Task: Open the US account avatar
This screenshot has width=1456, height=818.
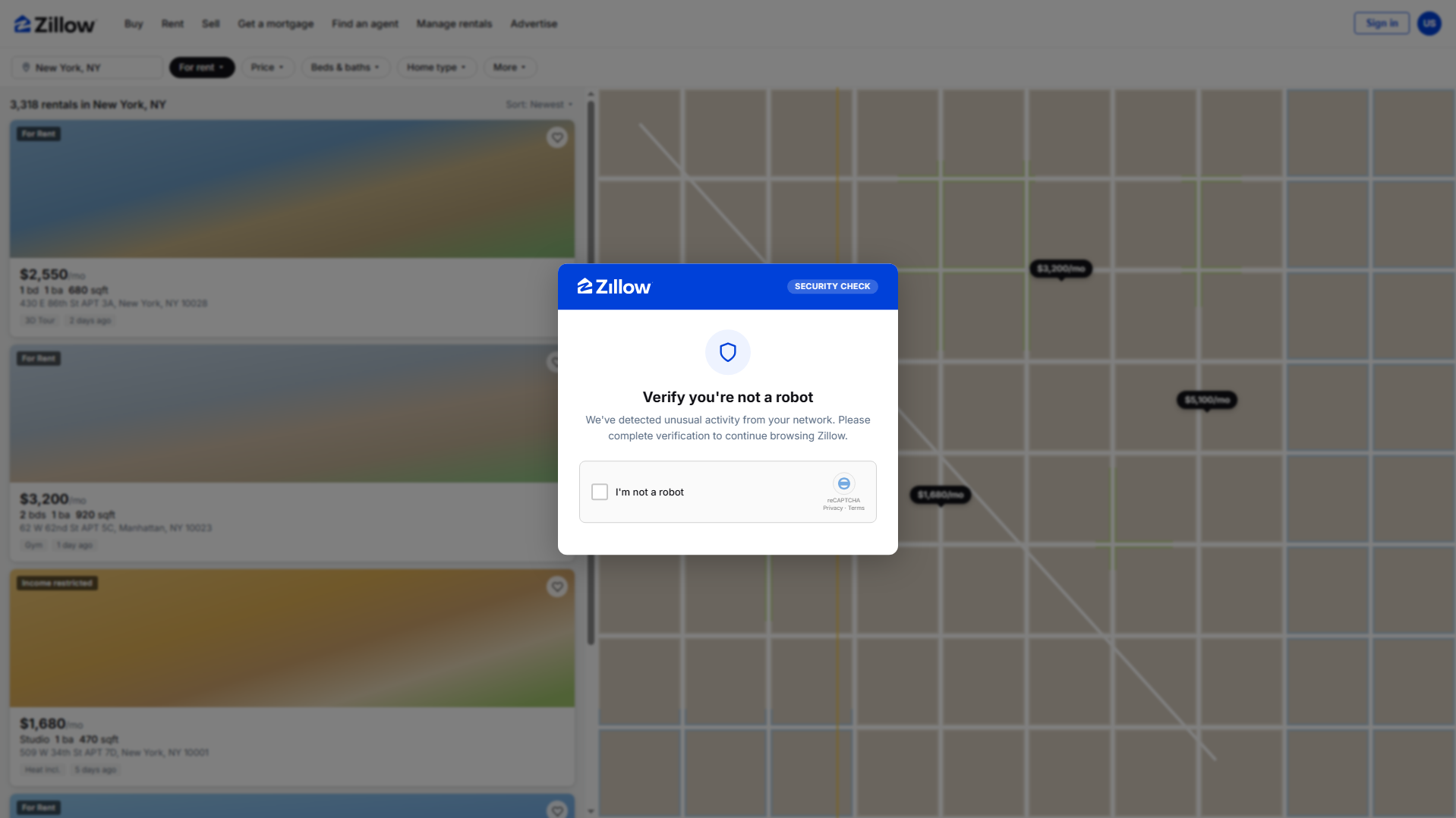Action: click(1429, 24)
